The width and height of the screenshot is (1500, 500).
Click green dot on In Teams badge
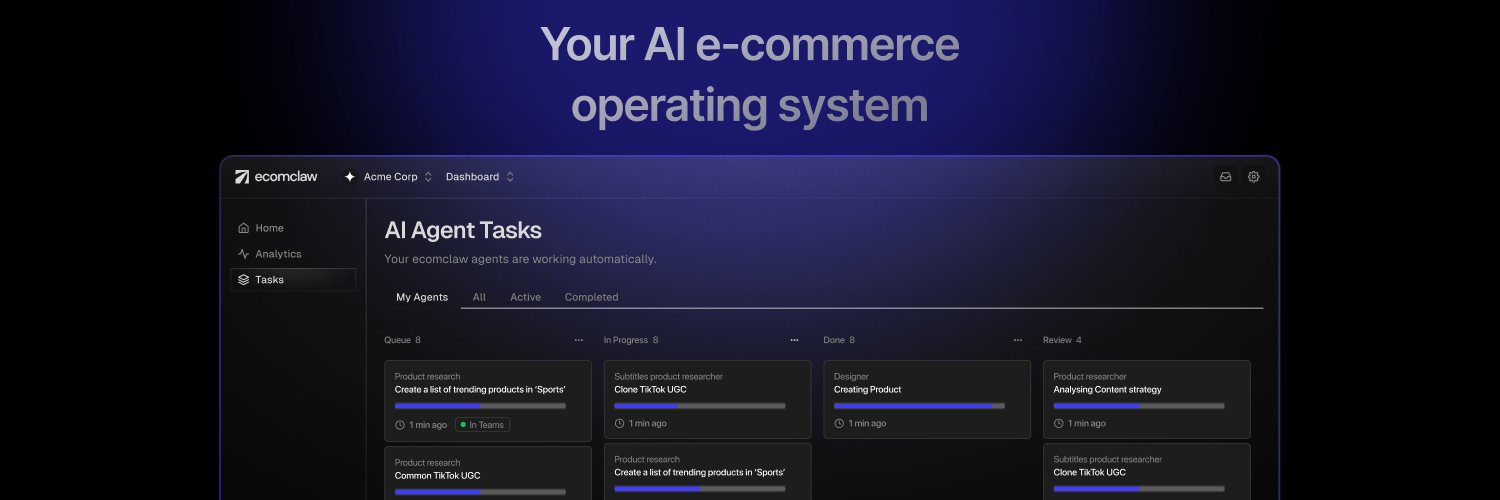point(464,425)
